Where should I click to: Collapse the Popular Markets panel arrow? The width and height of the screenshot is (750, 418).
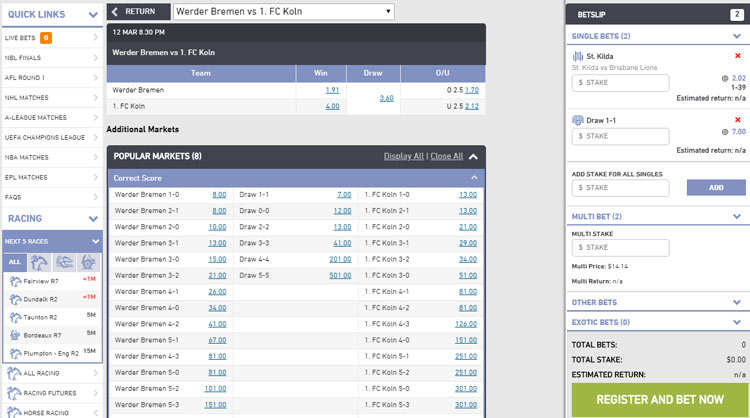click(473, 156)
